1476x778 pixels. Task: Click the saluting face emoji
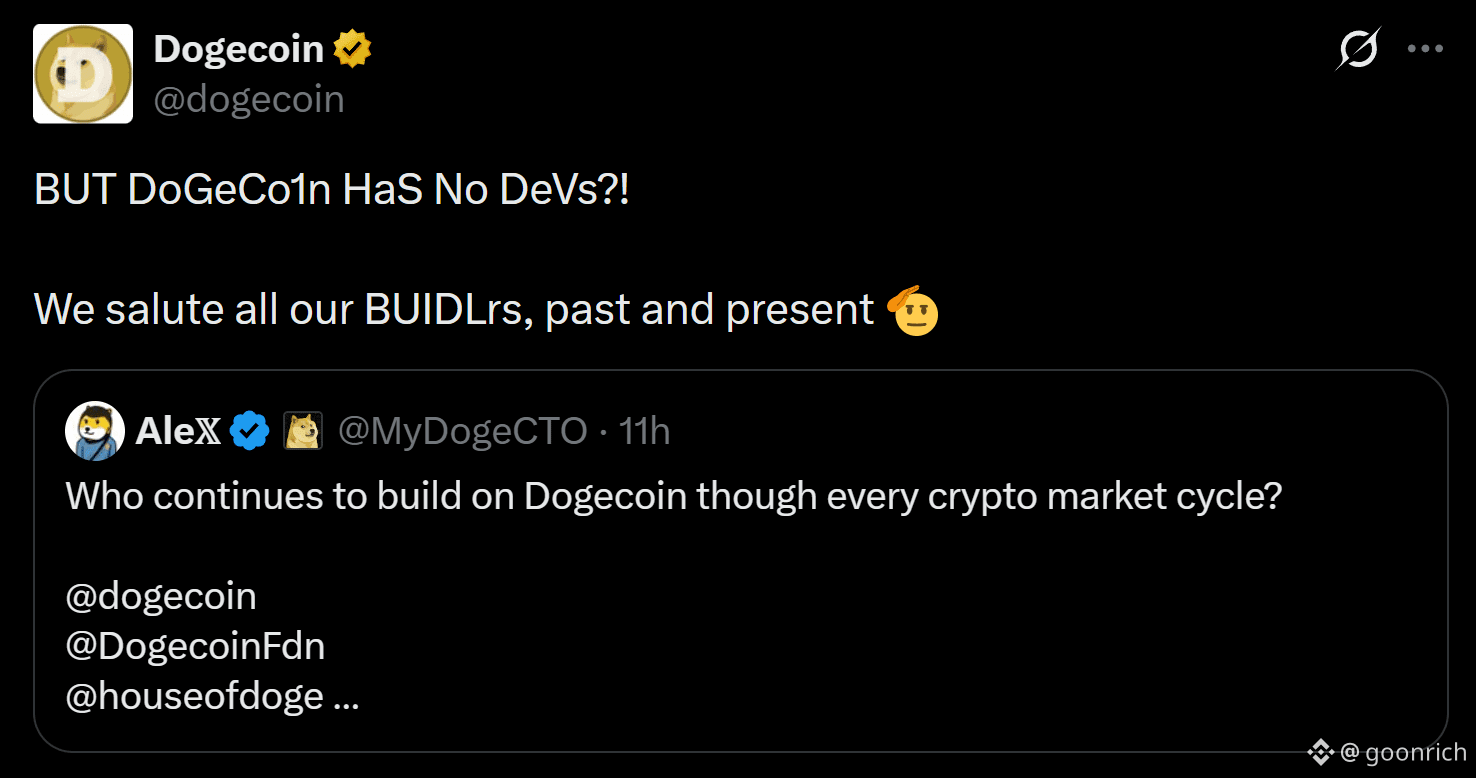(x=913, y=311)
